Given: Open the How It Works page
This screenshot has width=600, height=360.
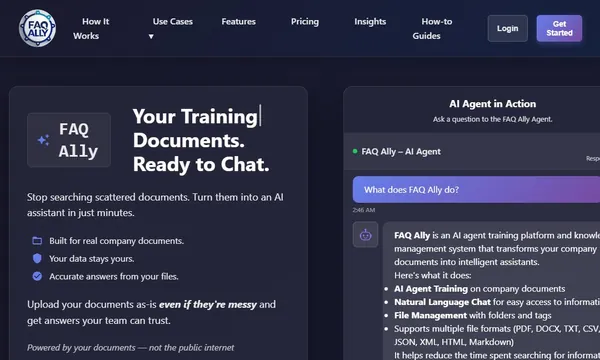Looking at the screenshot, I should tap(91, 29).
